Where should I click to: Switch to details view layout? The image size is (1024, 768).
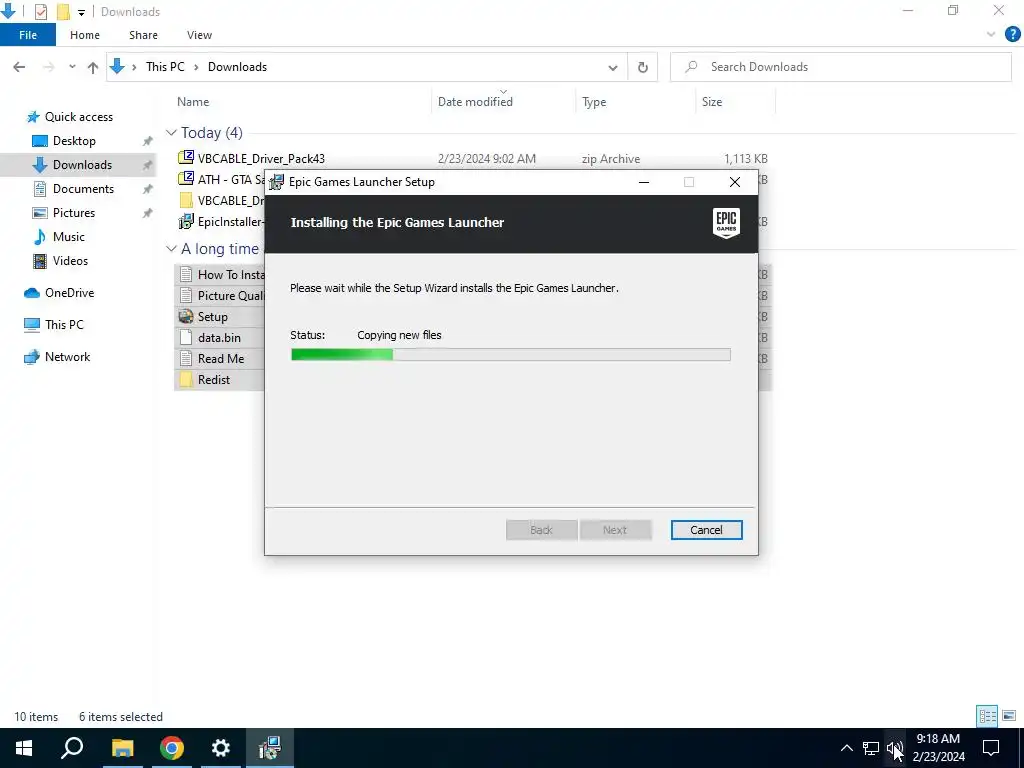coord(987,716)
